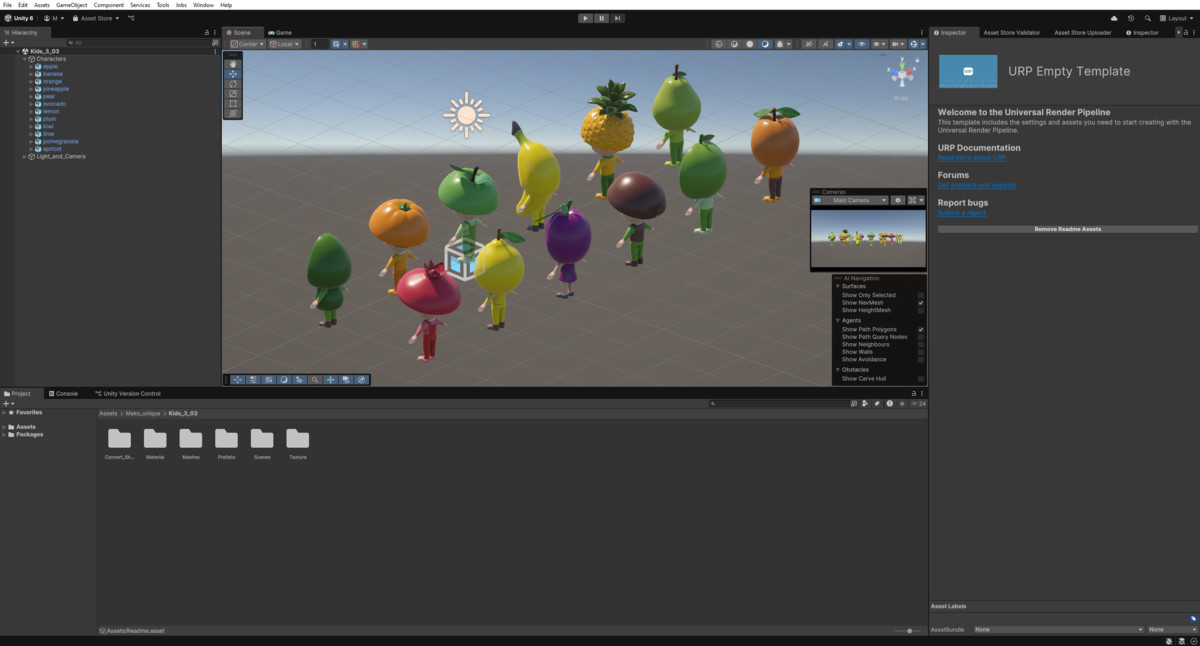The height and width of the screenshot is (646, 1200).
Task: Click Remove Readme Assets button
Action: (1067, 229)
